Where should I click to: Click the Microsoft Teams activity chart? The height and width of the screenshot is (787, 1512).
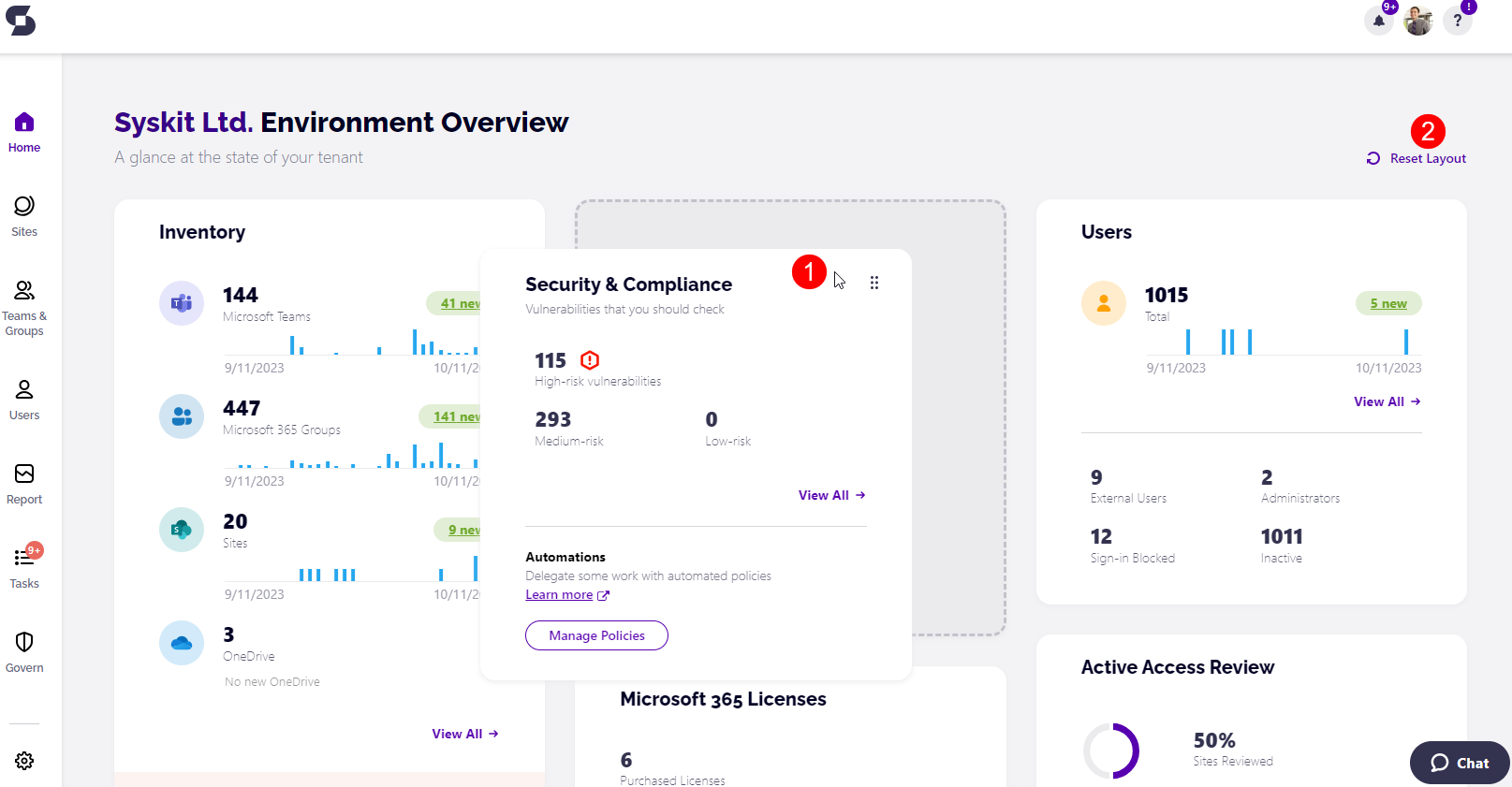pyautogui.click(x=352, y=342)
